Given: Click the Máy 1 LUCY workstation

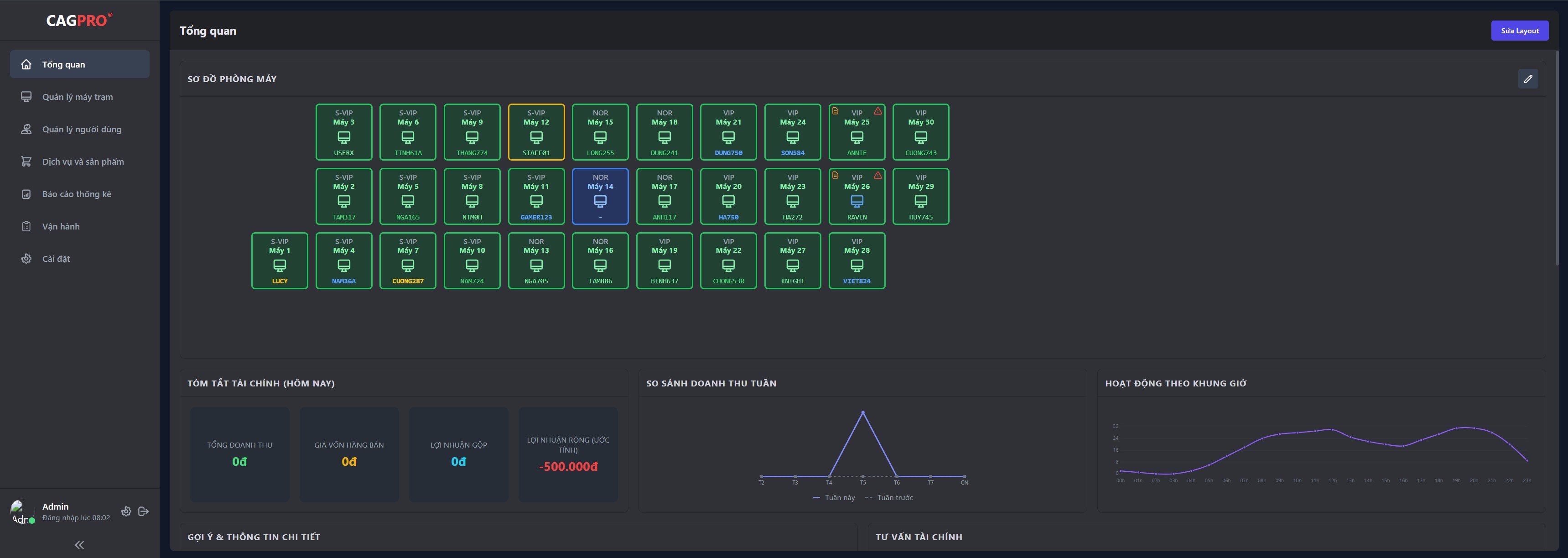Looking at the screenshot, I should [280, 261].
